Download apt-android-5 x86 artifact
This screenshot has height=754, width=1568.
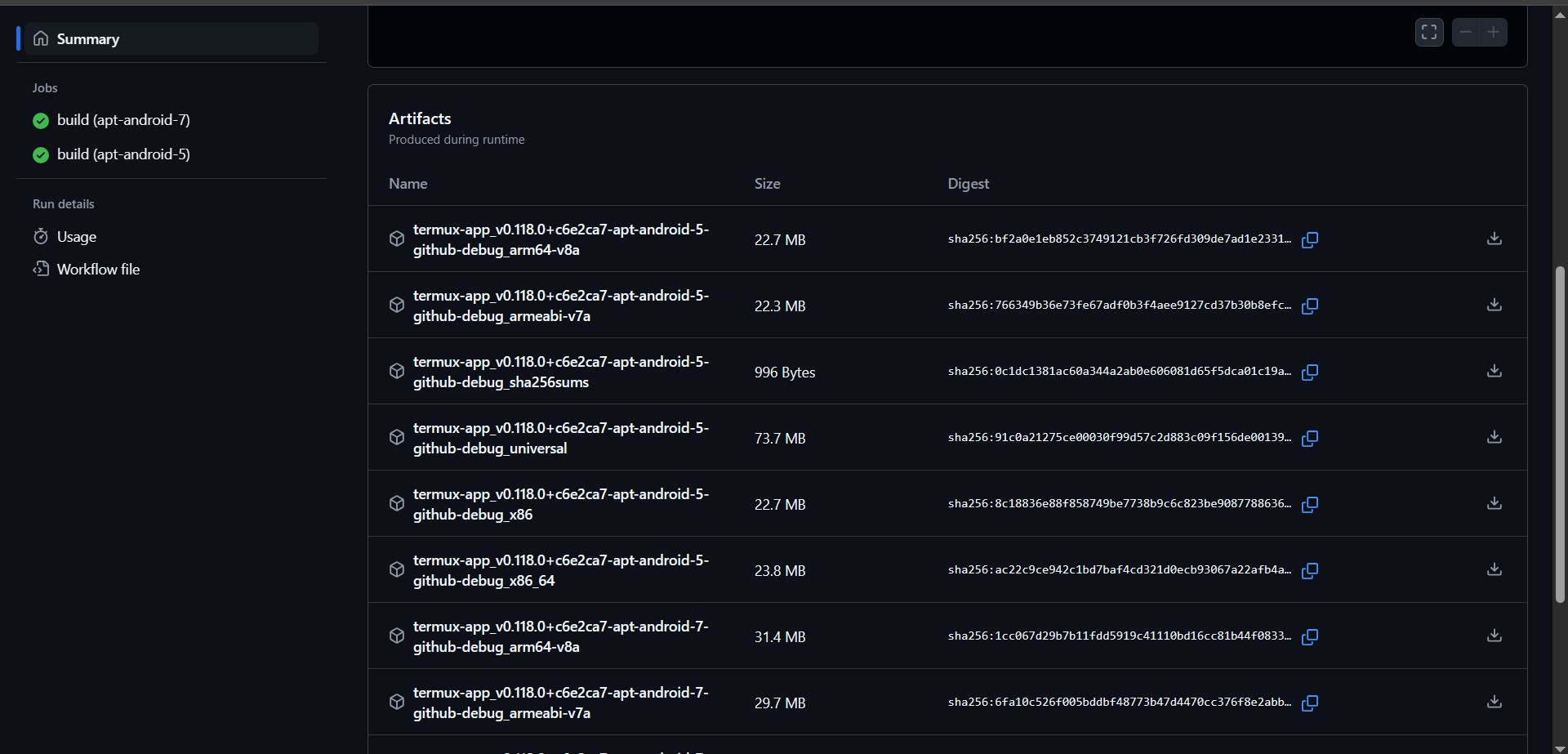click(x=1494, y=503)
